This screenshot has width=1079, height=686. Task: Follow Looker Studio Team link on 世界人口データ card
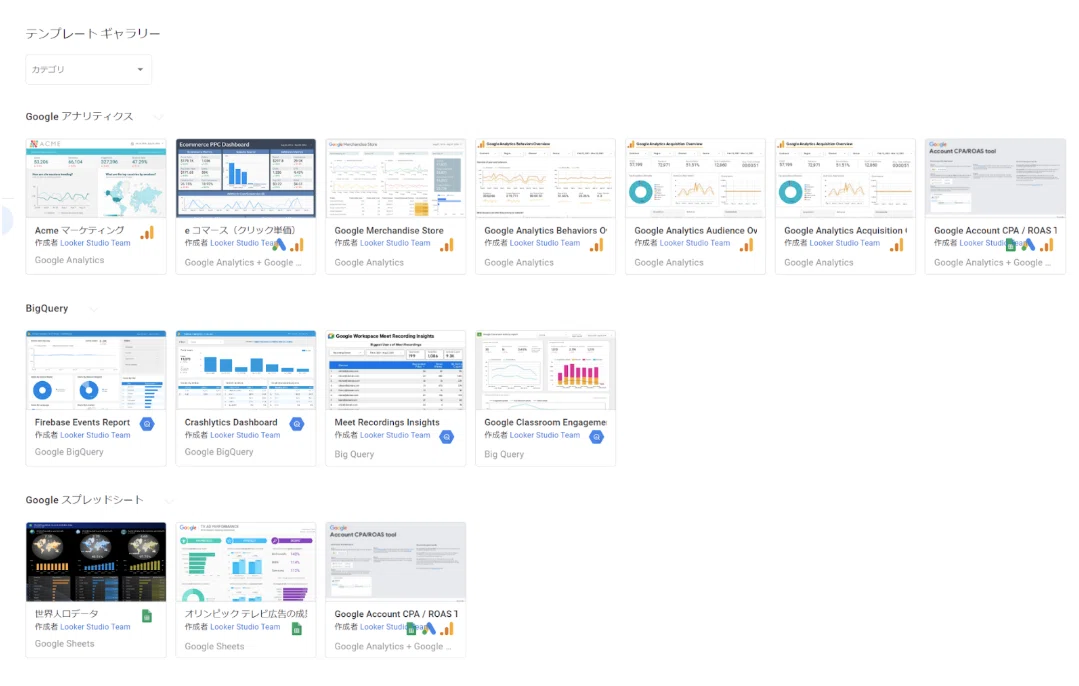tap(95, 627)
